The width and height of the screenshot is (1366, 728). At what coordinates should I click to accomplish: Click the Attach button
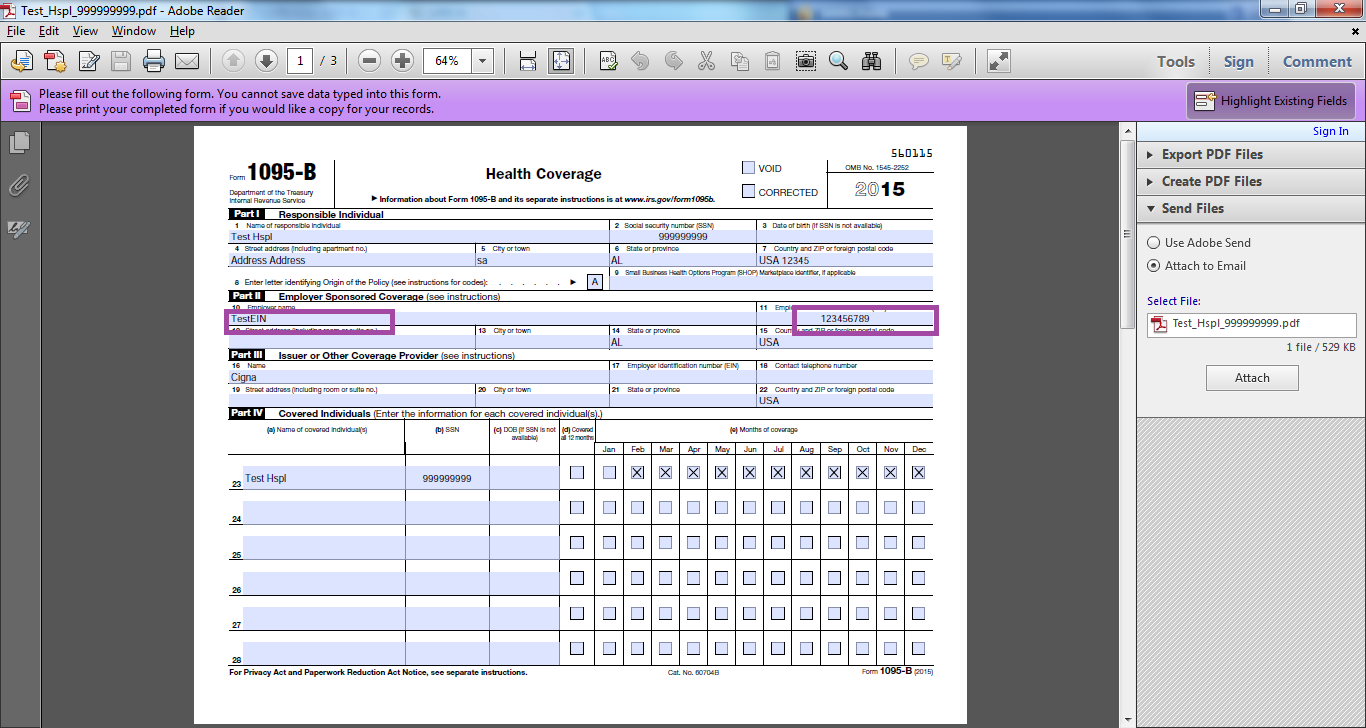1252,378
